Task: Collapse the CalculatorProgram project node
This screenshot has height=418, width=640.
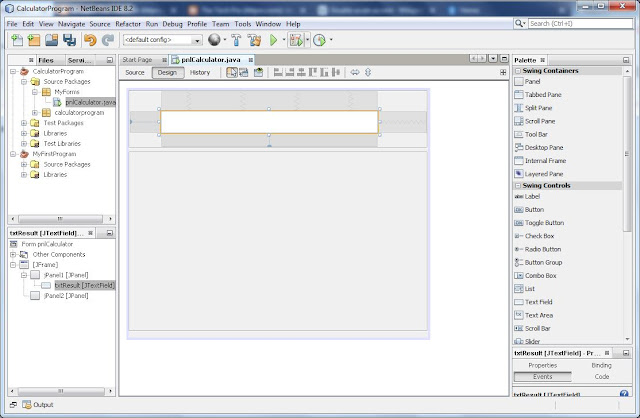Action: click(x=13, y=71)
